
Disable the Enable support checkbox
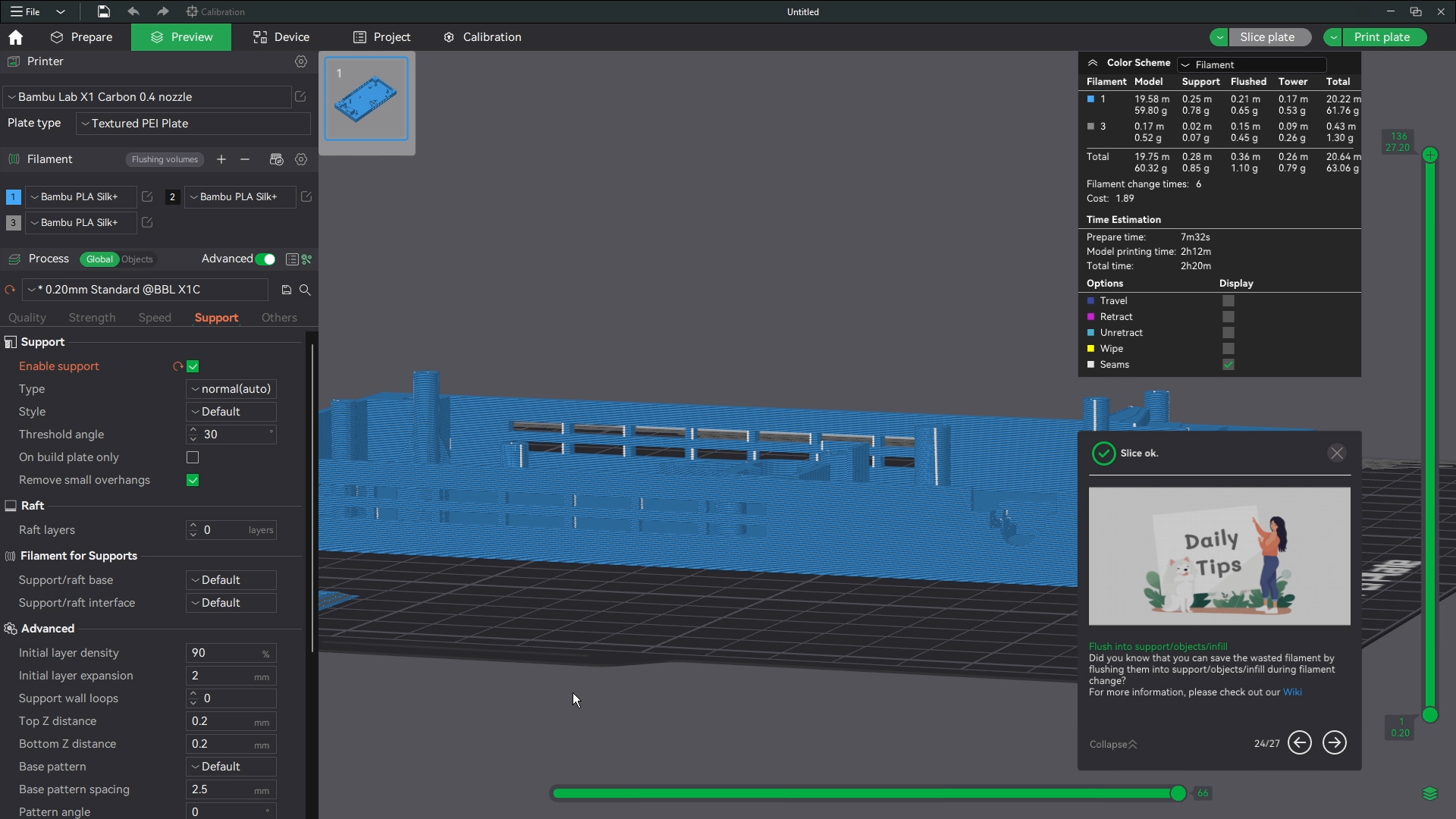click(193, 366)
